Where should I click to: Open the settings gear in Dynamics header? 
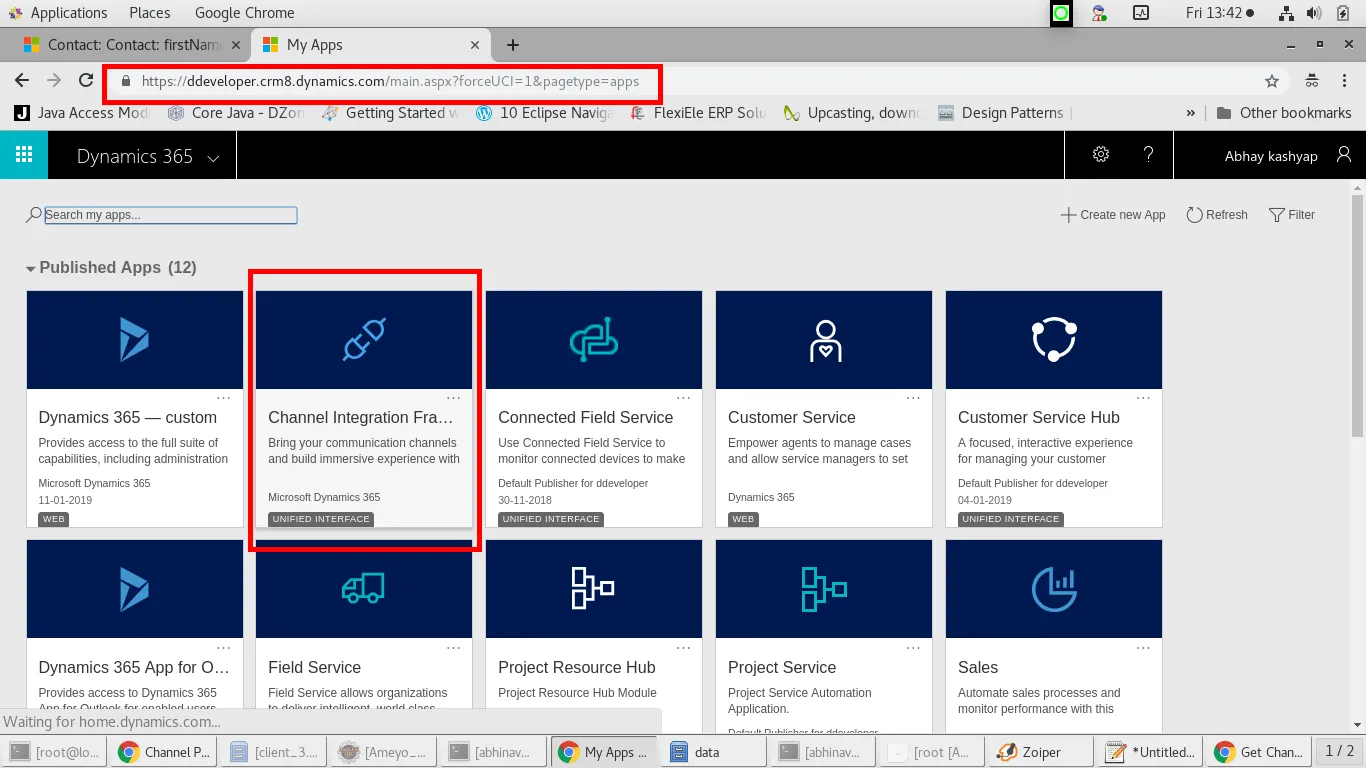point(1101,155)
